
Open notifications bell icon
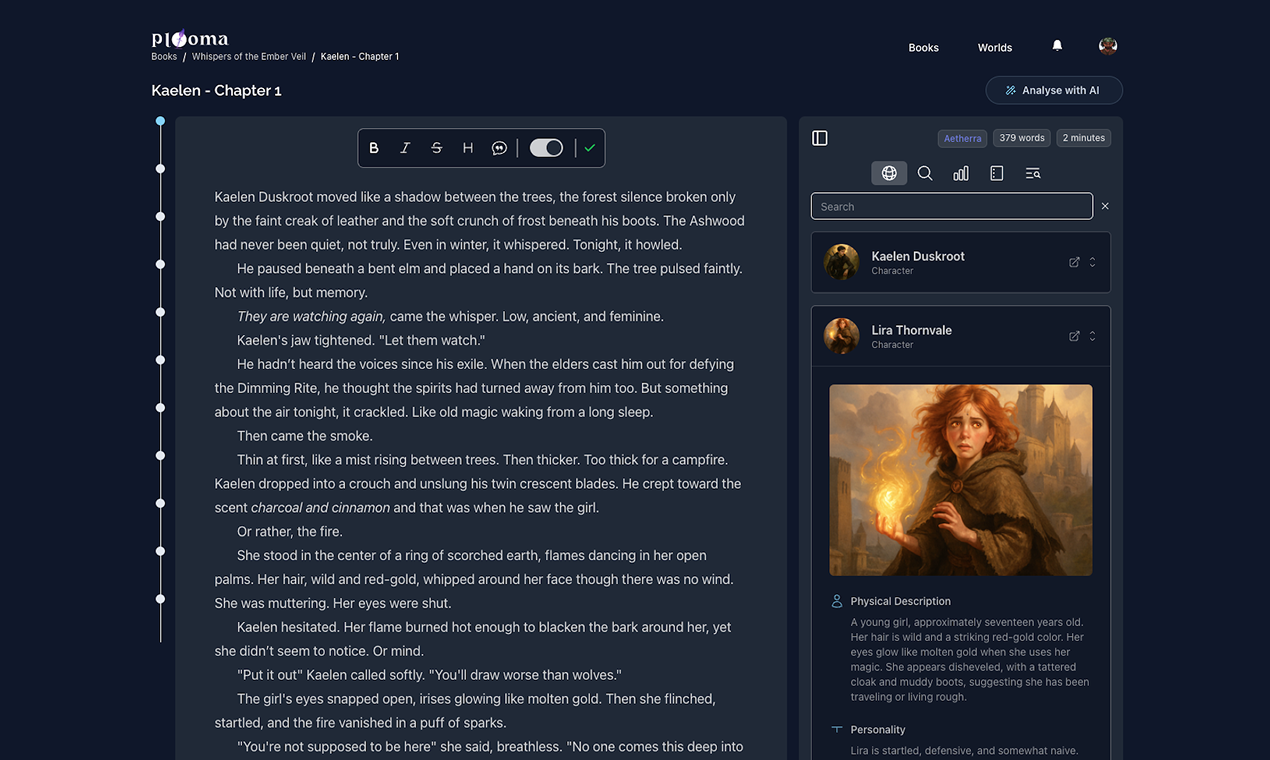click(1057, 46)
